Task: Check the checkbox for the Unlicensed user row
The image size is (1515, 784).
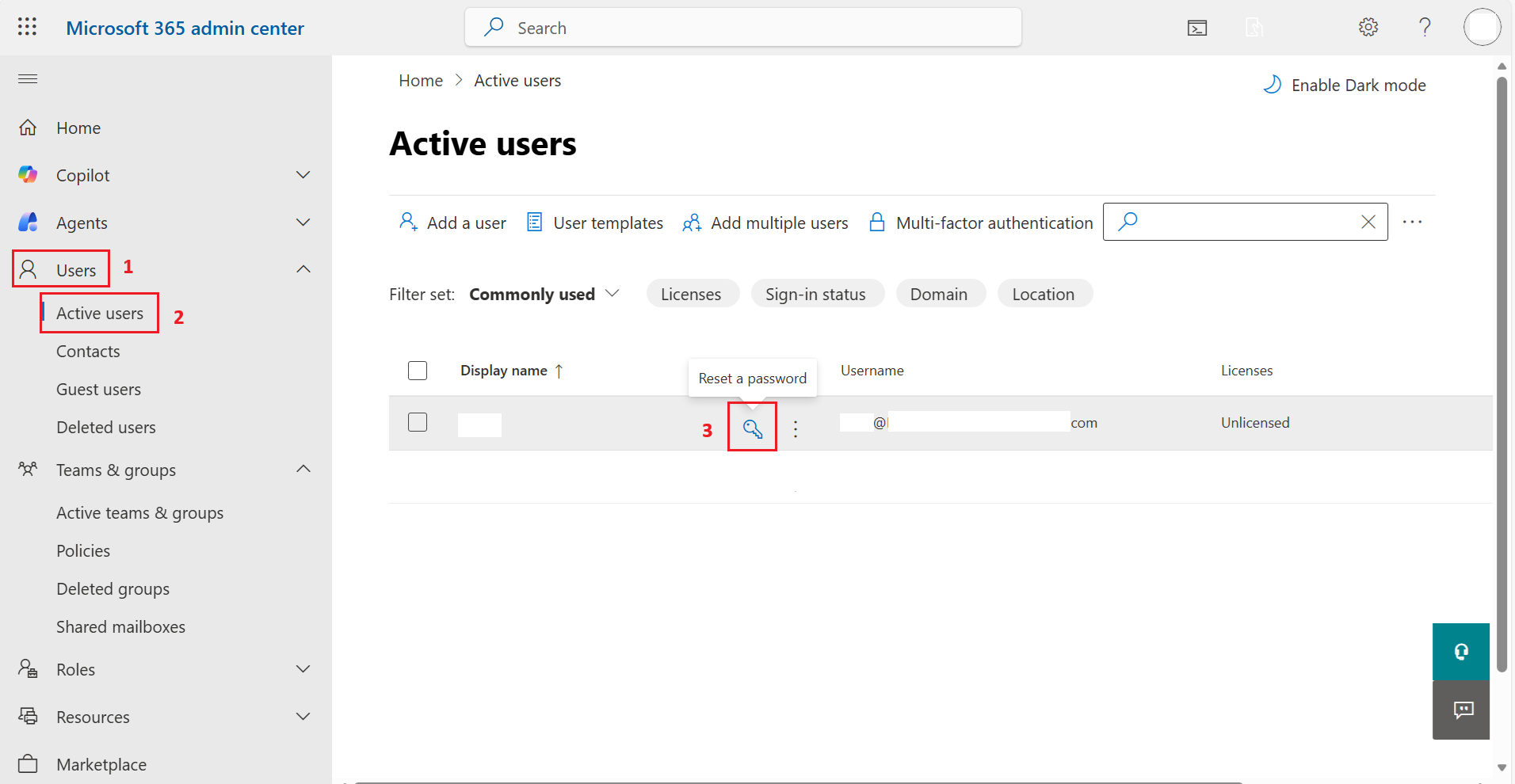Action: pyautogui.click(x=418, y=422)
